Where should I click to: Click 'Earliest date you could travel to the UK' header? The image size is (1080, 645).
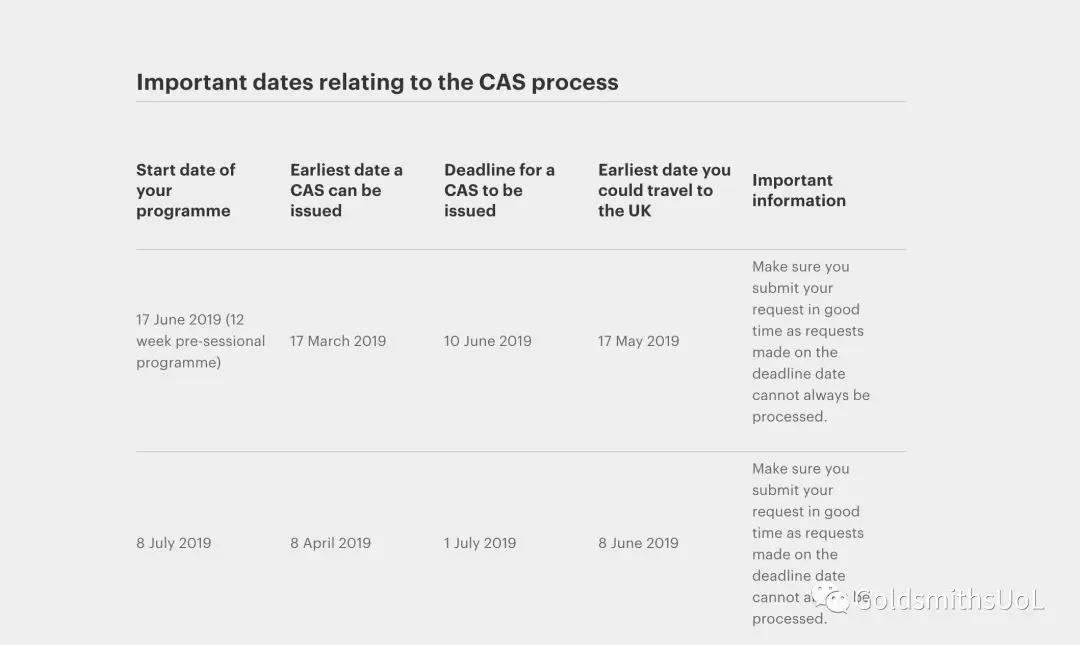(664, 190)
